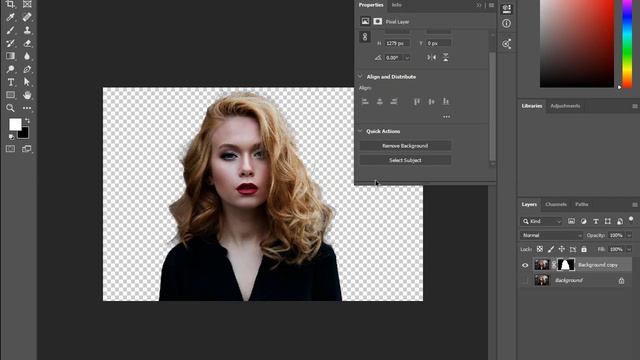Align top edges

click(x=417, y=102)
